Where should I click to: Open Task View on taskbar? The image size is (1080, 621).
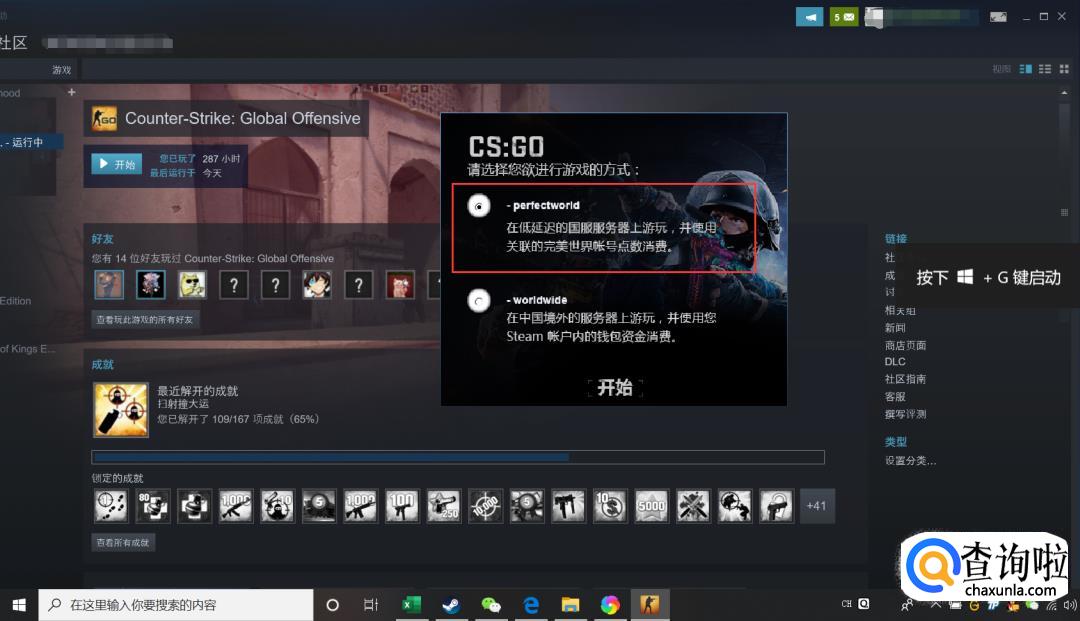tap(371, 605)
